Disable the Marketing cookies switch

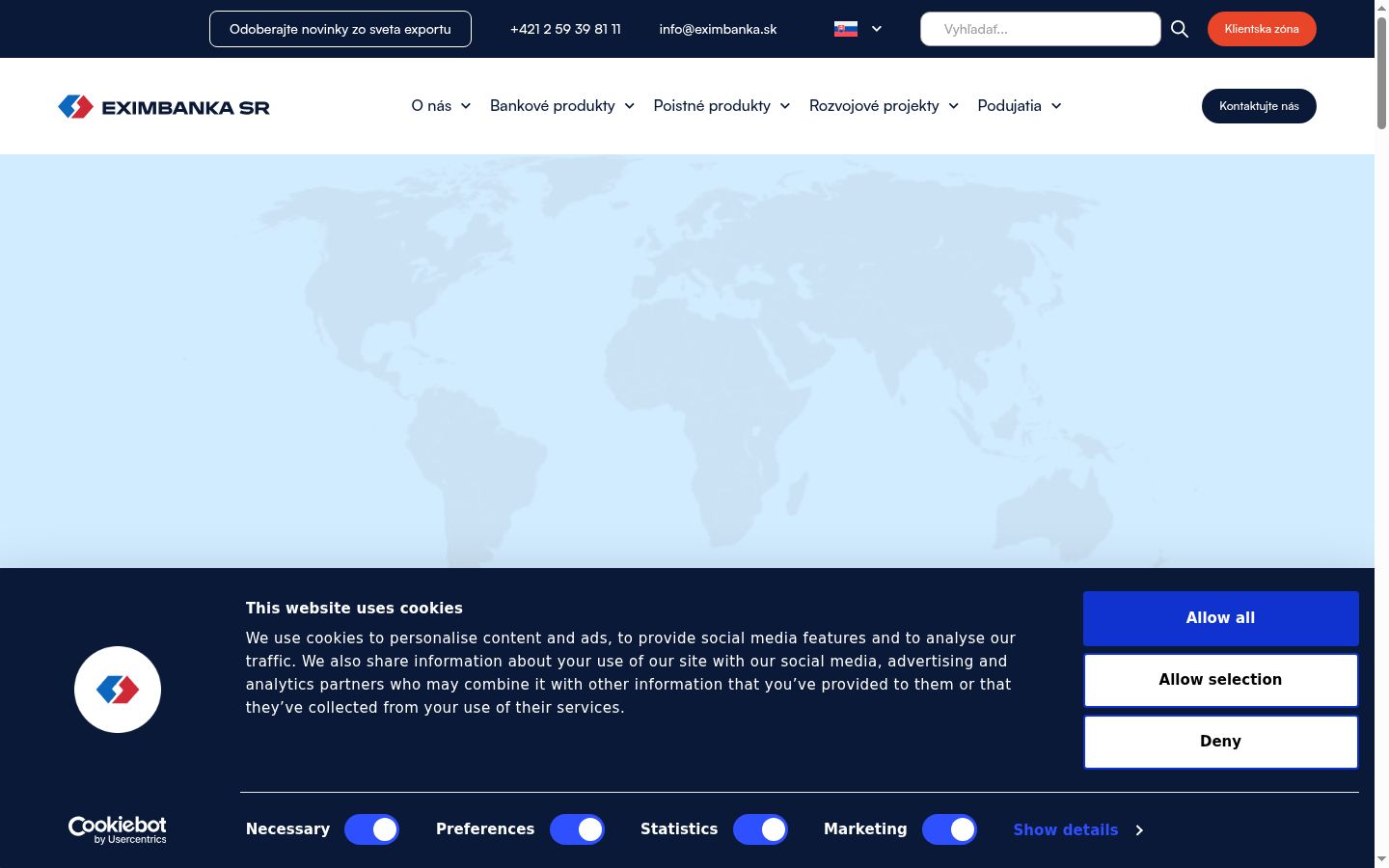point(949,829)
